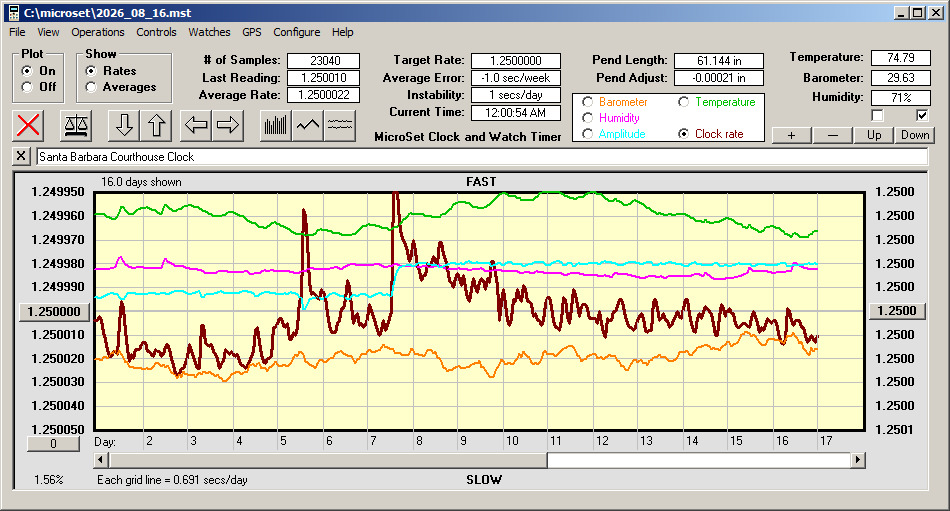Turn Plot On
Image resolution: width=950 pixels, height=511 pixels.
point(27,71)
